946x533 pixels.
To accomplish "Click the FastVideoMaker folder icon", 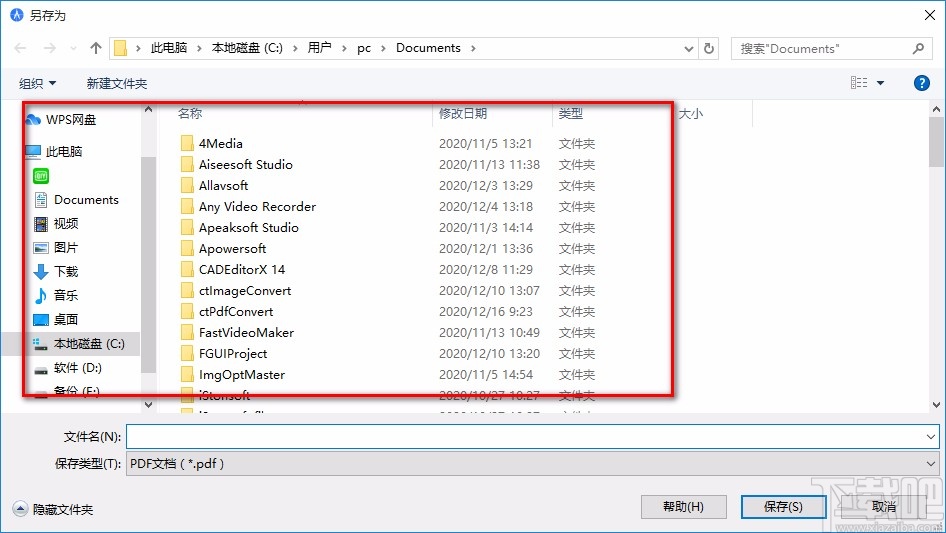I will (x=187, y=333).
